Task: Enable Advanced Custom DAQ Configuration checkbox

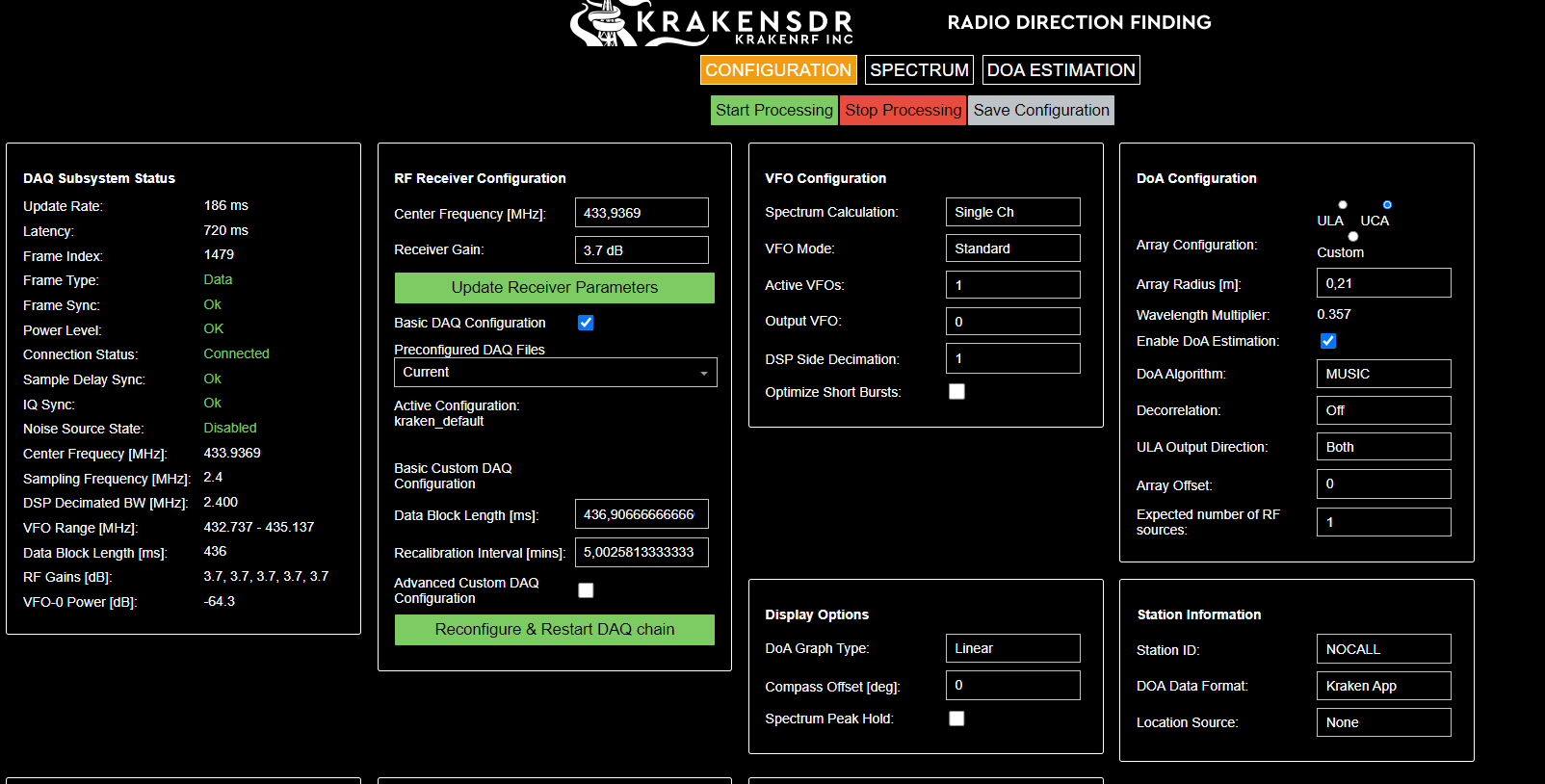Action: coord(586,590)
